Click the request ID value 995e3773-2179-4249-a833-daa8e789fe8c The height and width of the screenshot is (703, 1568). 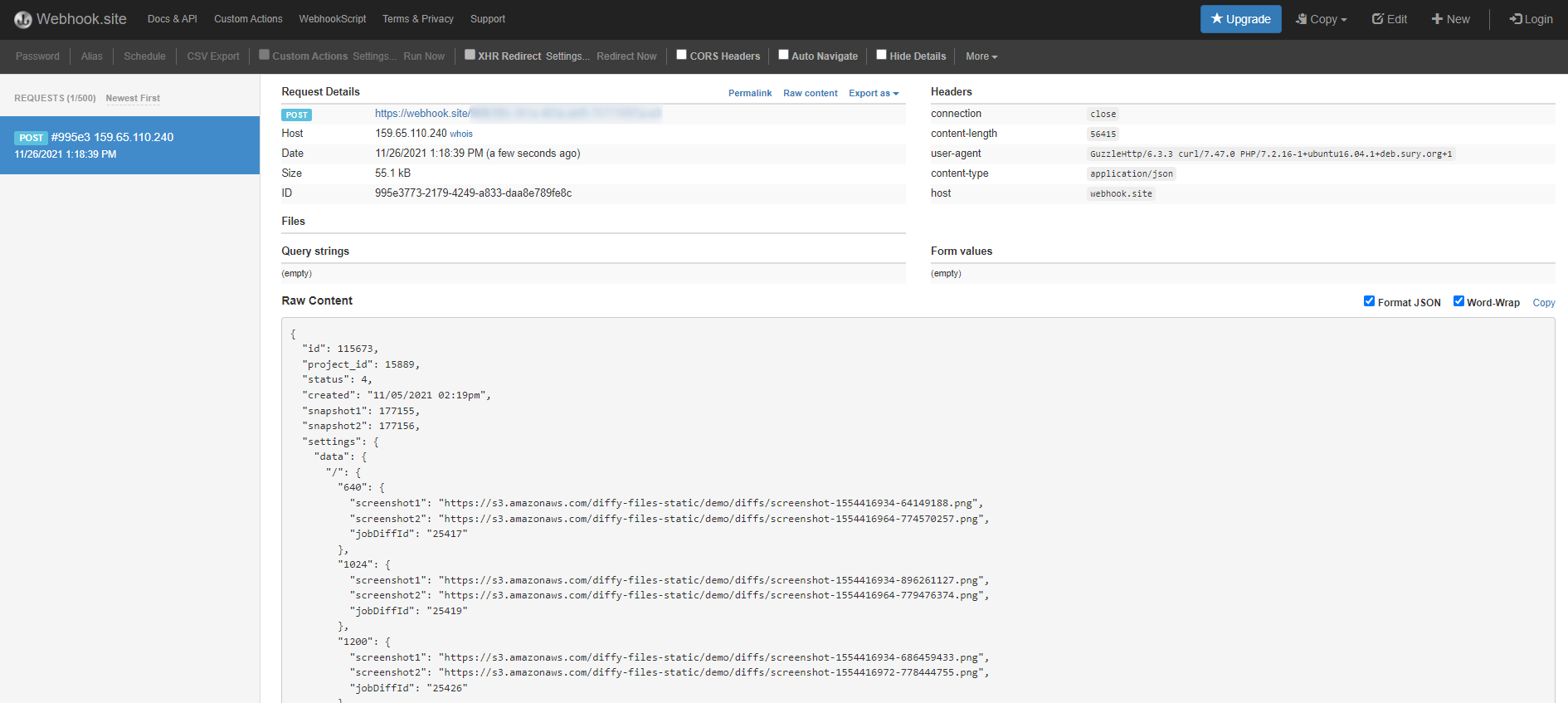pyautogui.click(x=473, y=193)
